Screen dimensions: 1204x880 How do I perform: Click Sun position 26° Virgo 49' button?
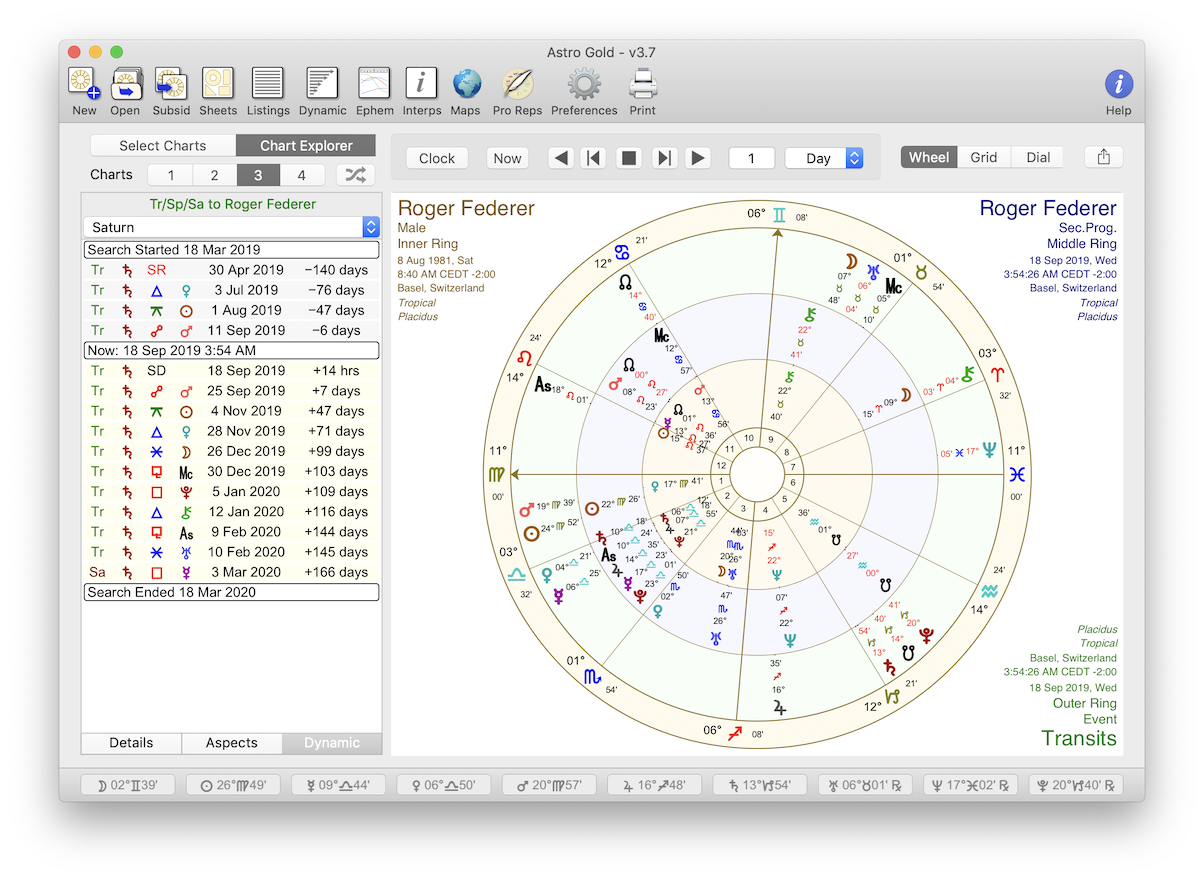pyautogui.click(x=234, y=786)
